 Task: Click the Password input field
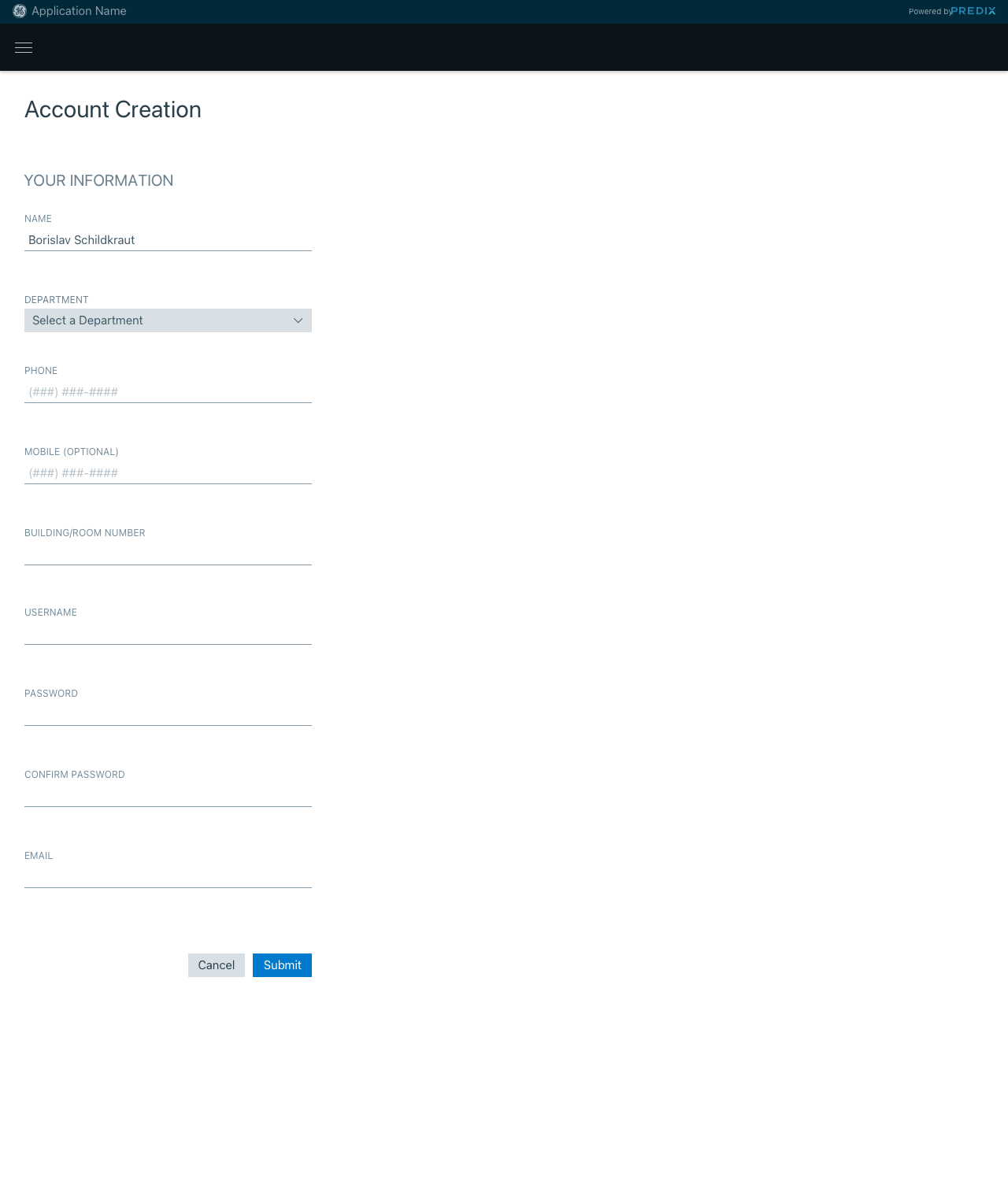pos(168,715)
